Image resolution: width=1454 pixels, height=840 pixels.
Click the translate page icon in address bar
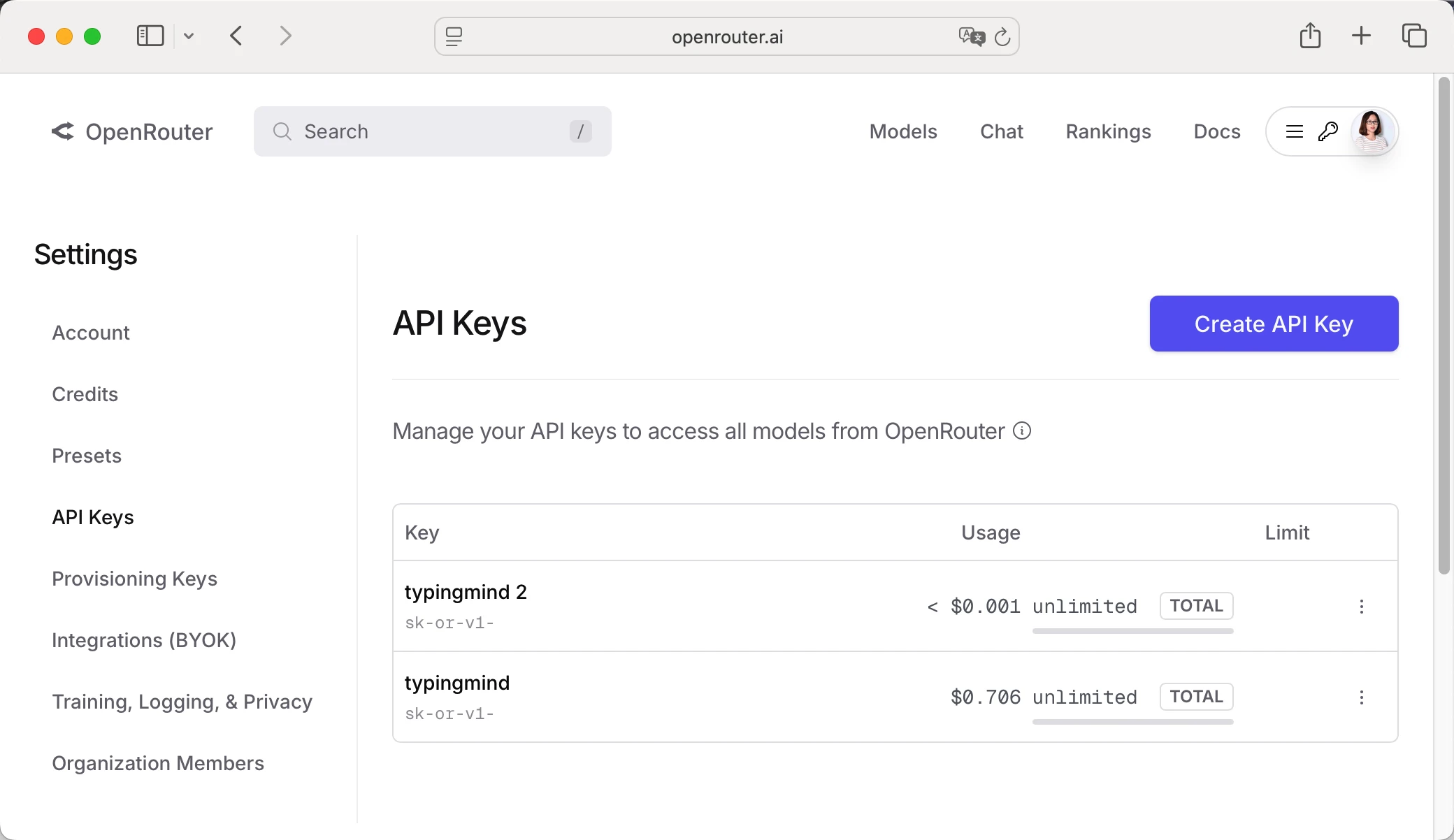971,36
